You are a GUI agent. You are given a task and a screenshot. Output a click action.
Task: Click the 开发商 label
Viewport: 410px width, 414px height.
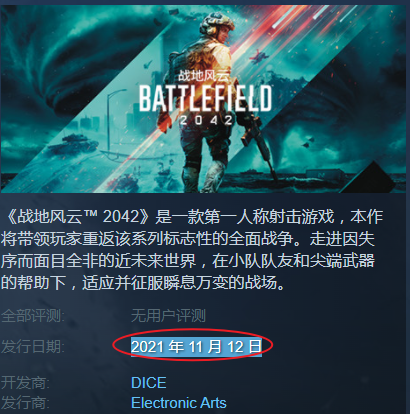point(25,382)
